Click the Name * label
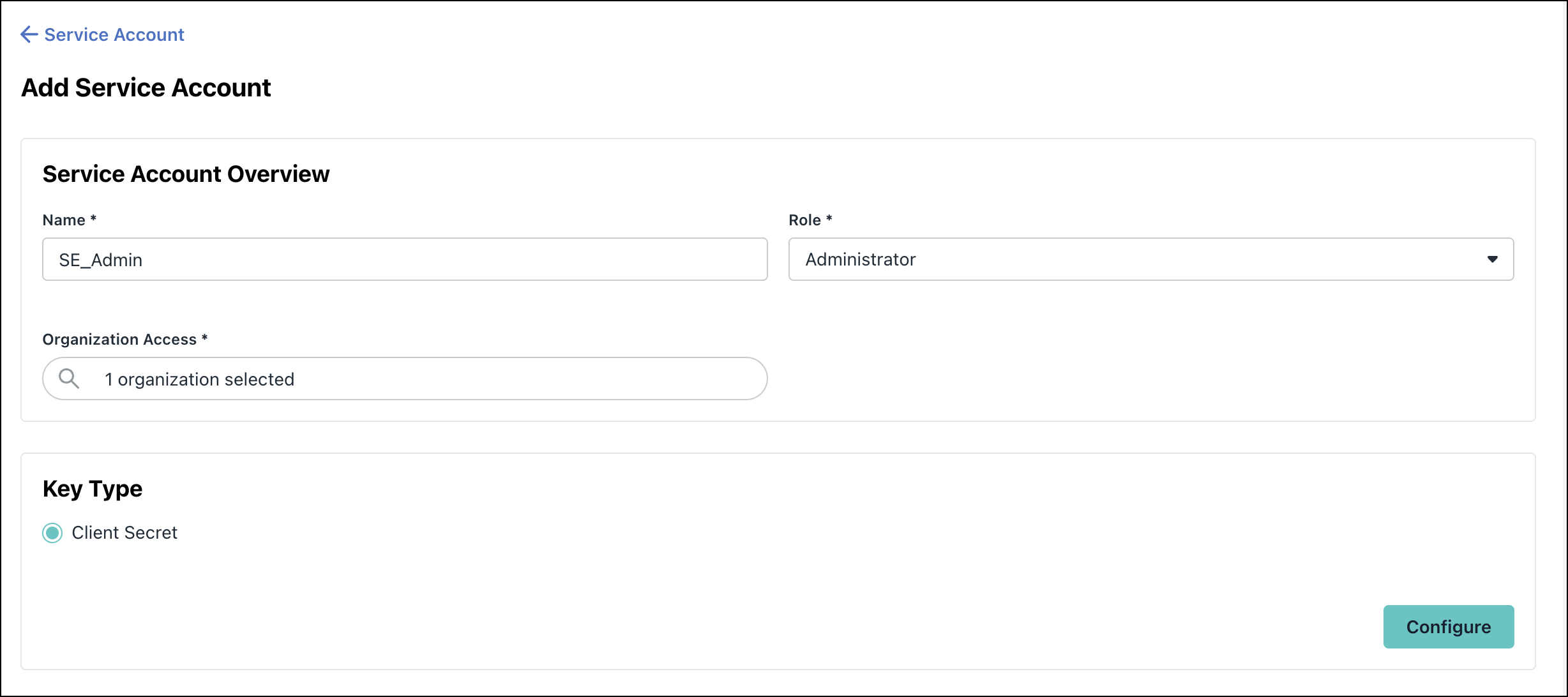This screenshot has height=697, width=1568. tap(70, 220)
